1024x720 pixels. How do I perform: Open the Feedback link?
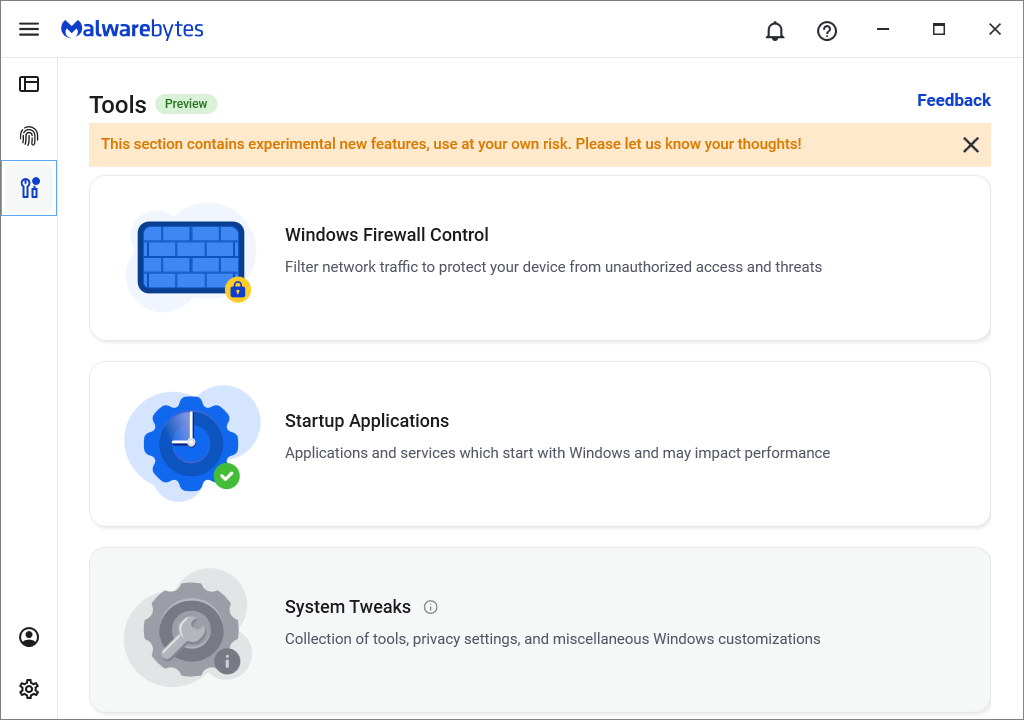[953, 100]
